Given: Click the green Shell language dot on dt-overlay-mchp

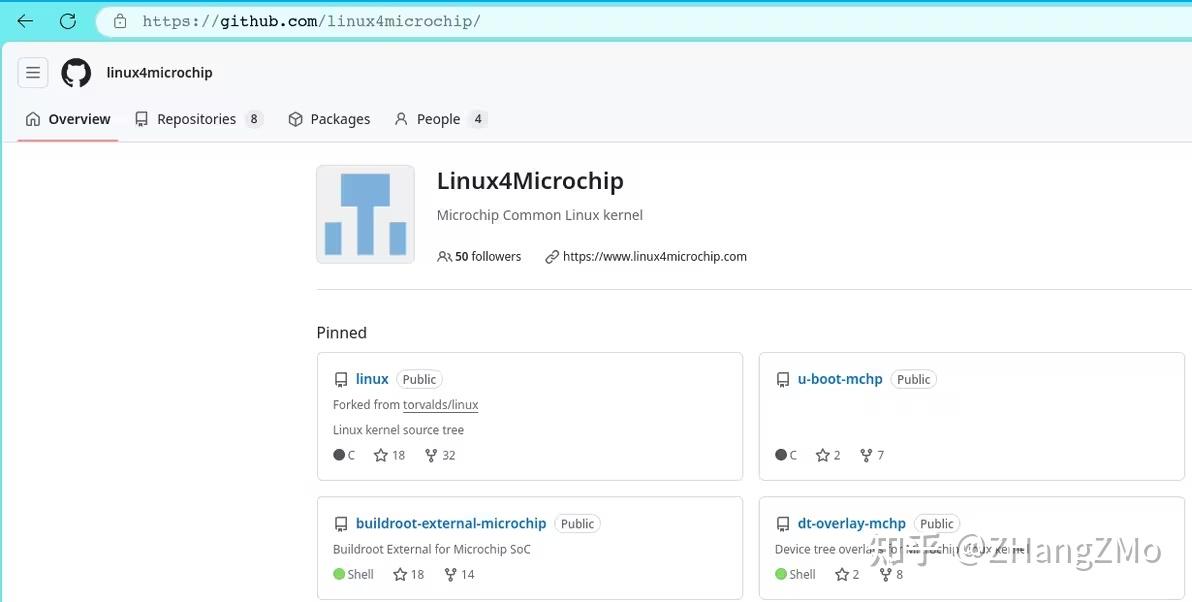Looking at the screenshot, I should click(781, 573).
